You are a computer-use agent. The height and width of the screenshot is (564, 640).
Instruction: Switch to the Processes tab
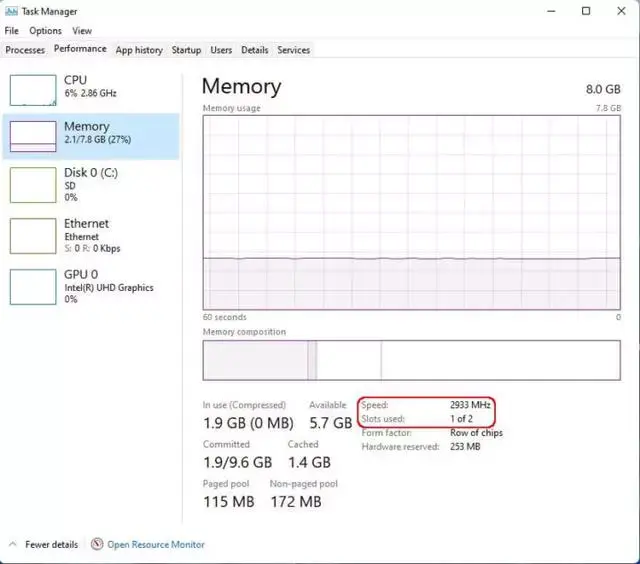(x=25, y=50)
